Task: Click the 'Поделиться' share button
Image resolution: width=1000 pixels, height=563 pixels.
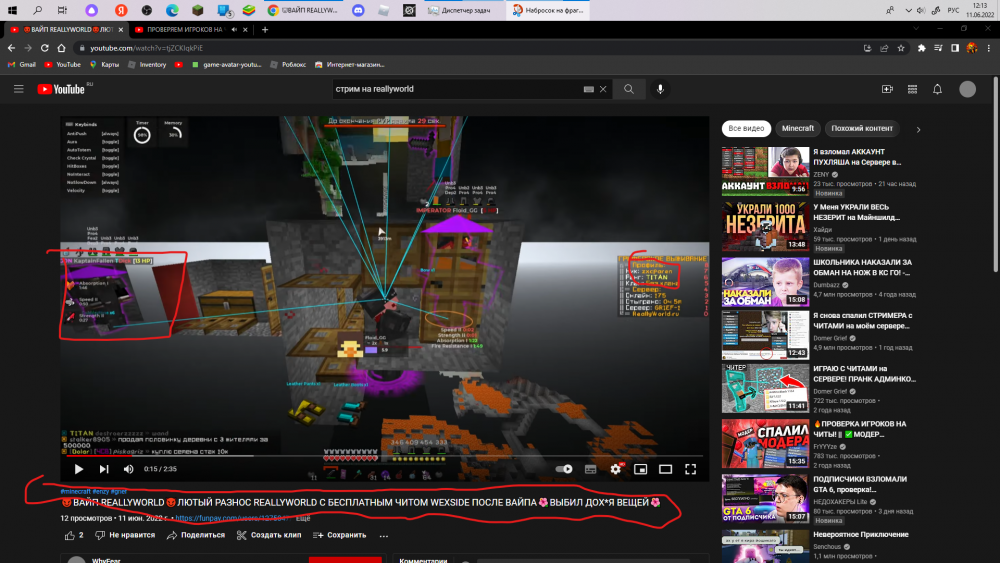Action: pos(196,536)
